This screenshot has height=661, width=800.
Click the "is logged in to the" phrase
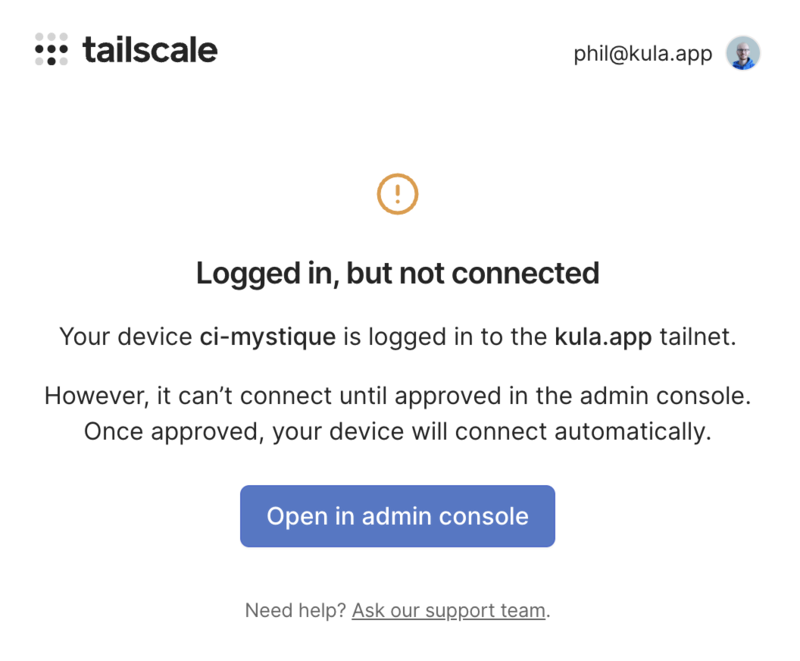[x=445, y=337]
